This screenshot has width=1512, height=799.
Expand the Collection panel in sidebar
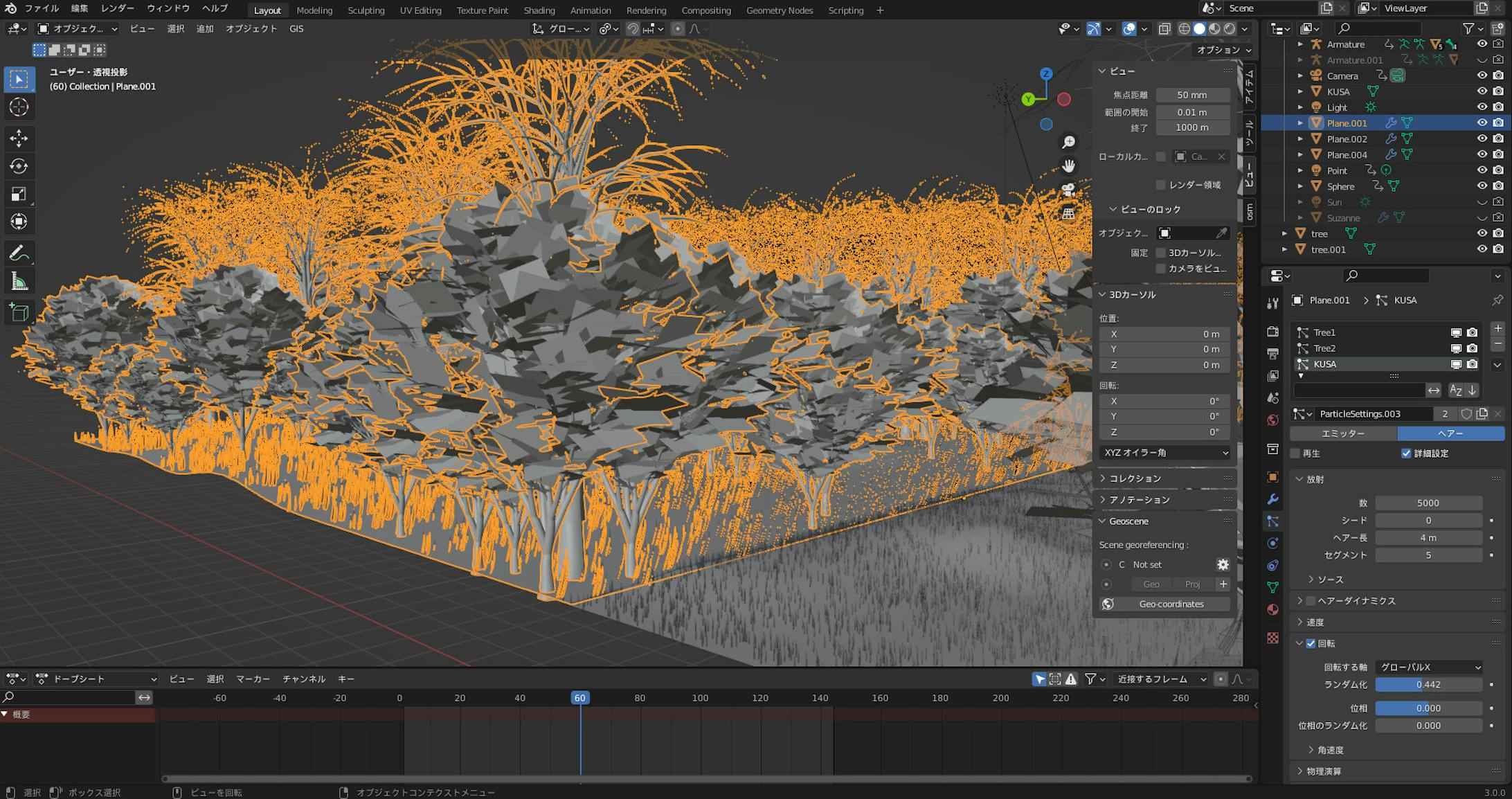tap(1135, 478)
